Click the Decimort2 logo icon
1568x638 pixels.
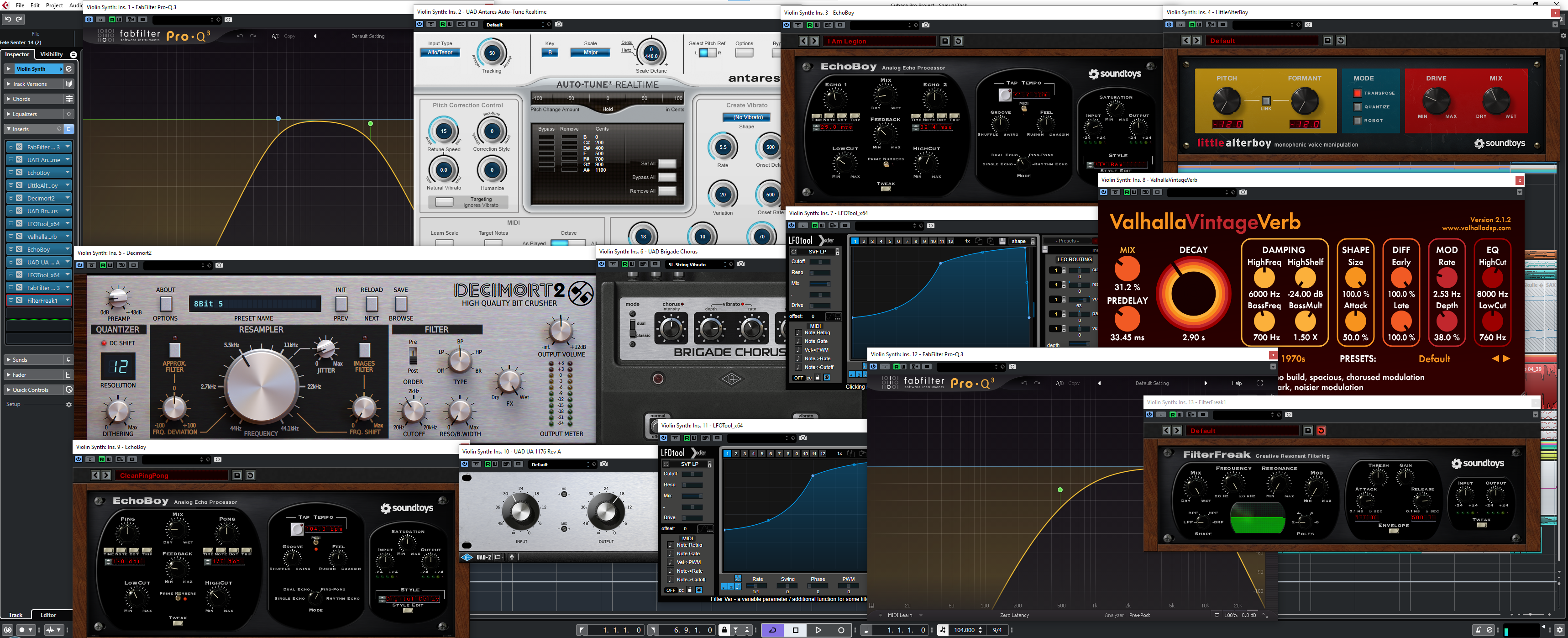(x=580, y=294)
